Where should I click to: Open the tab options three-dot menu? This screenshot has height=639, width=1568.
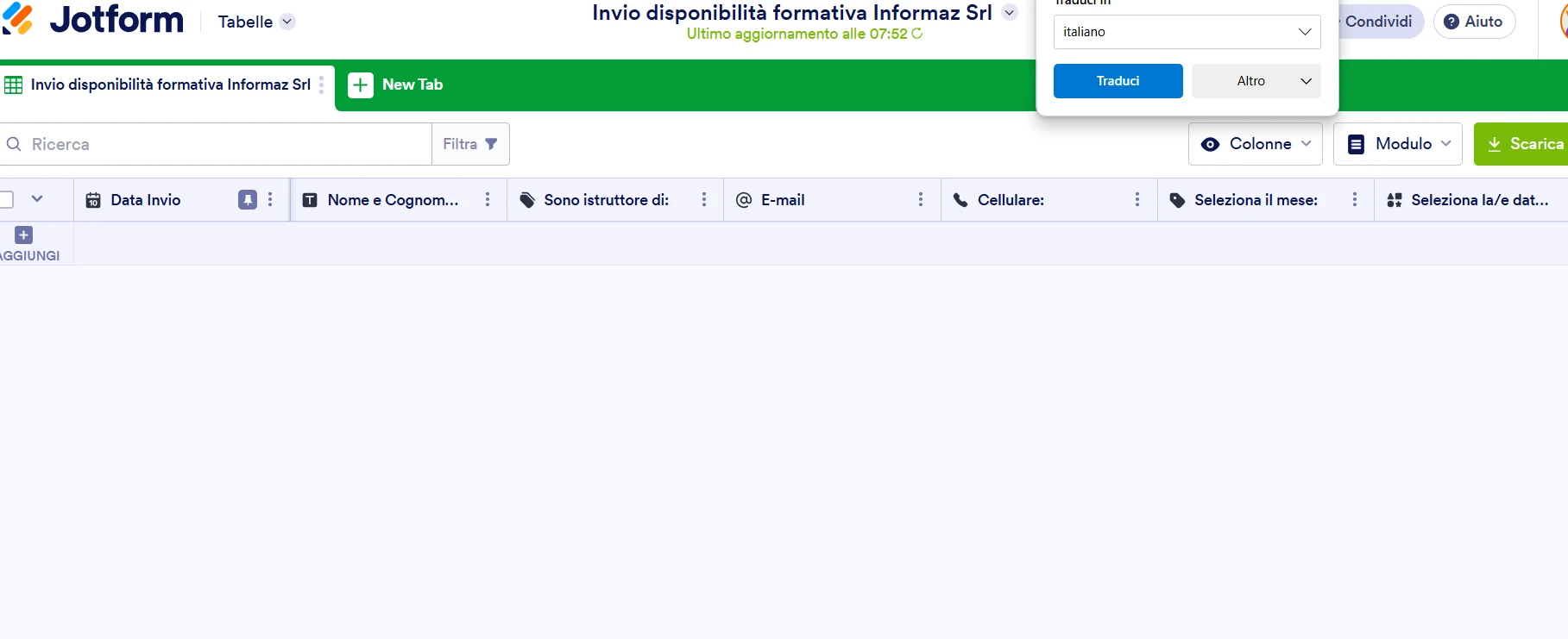click(x=321, y=85)
